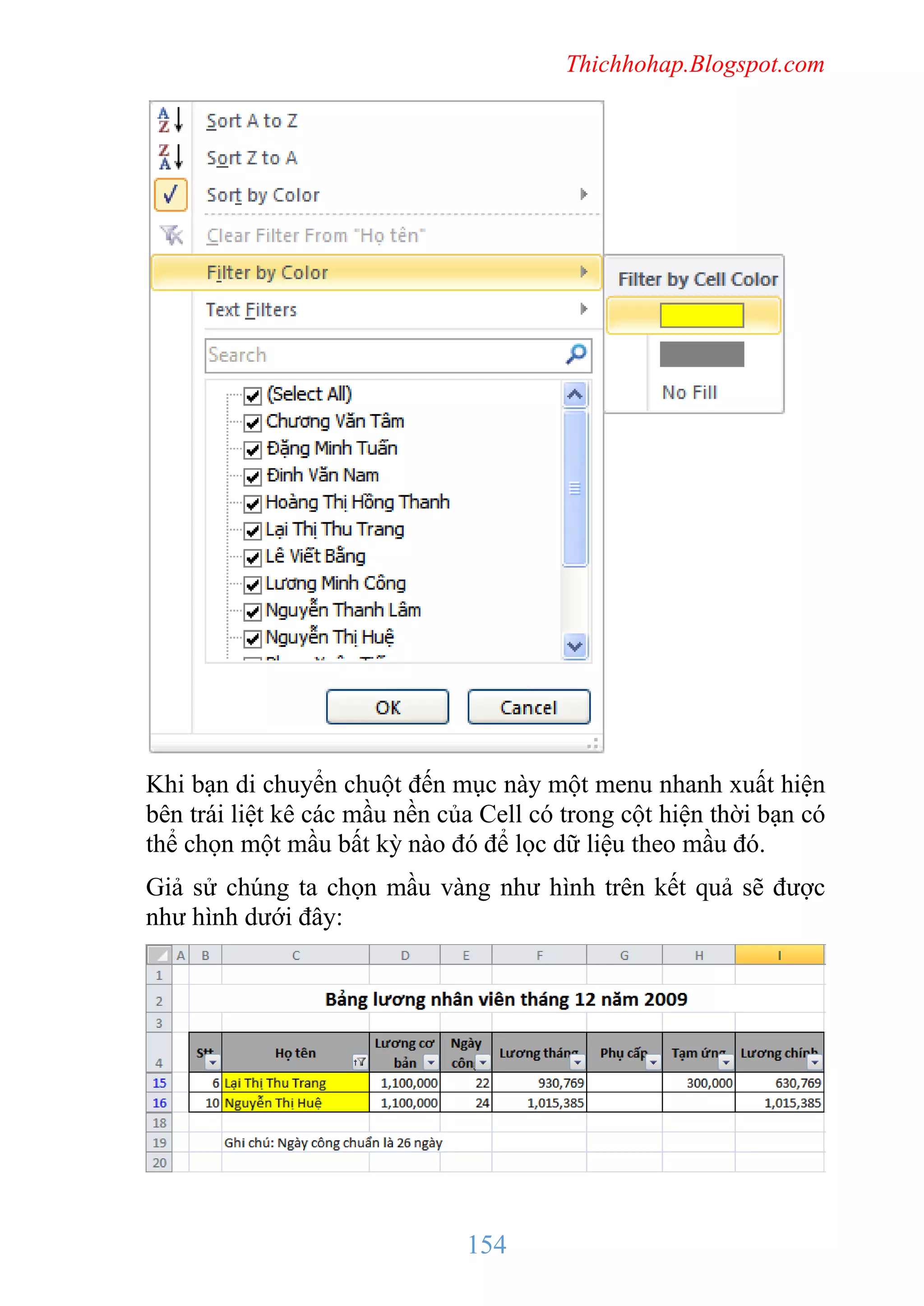Screen dimensions: 924x1306
Task: Click the Clear Filter funnel icon
Action: 171,235
